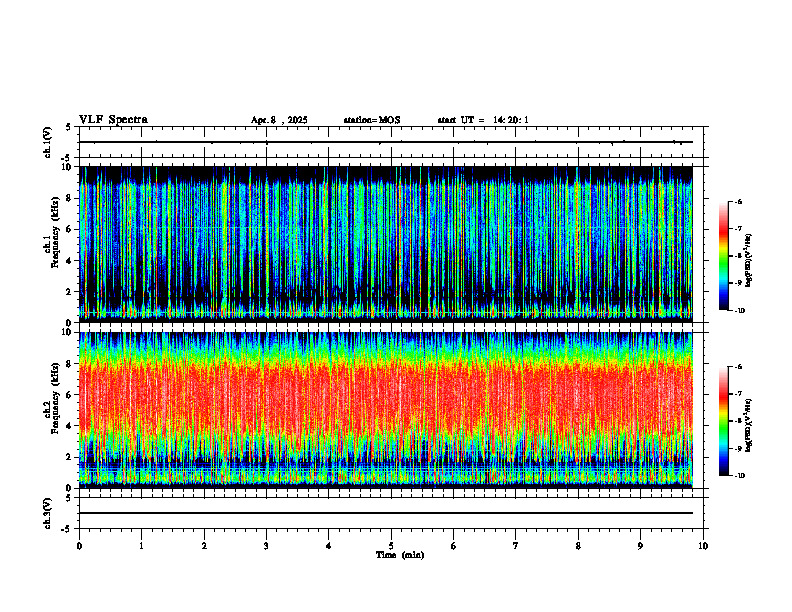Click the ch.2 color bar log(PSD) label

coord(748,425)
